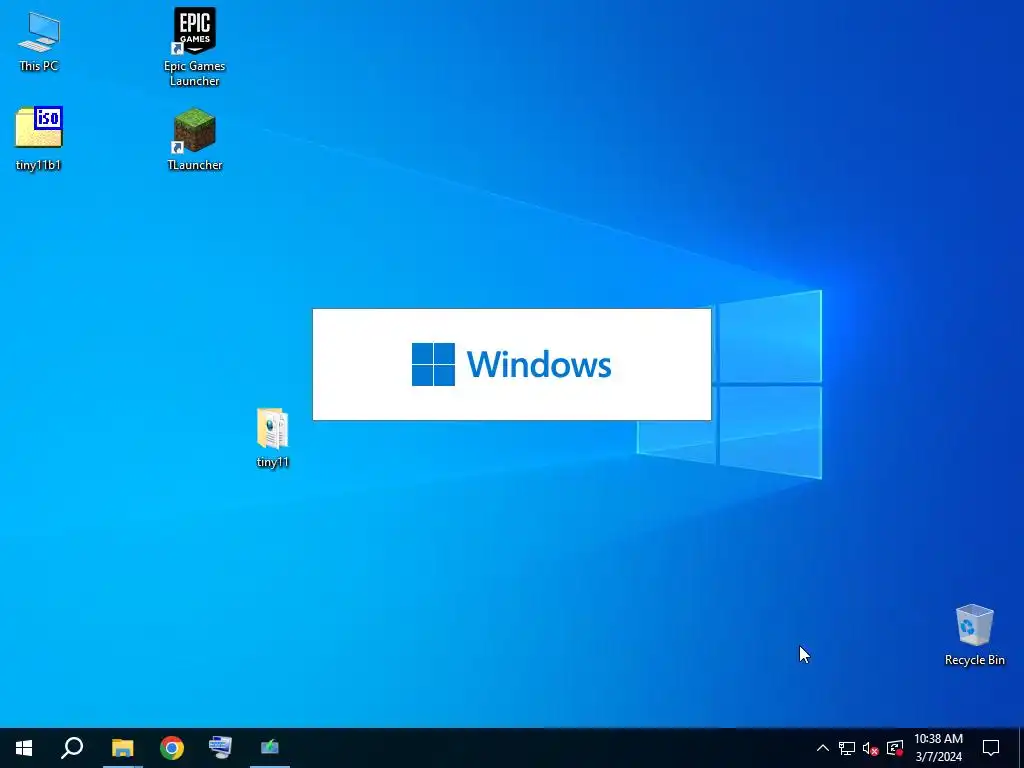Click the muted volume tray icon
Screen dimensions: 1024x768
(x=871, y=748)
